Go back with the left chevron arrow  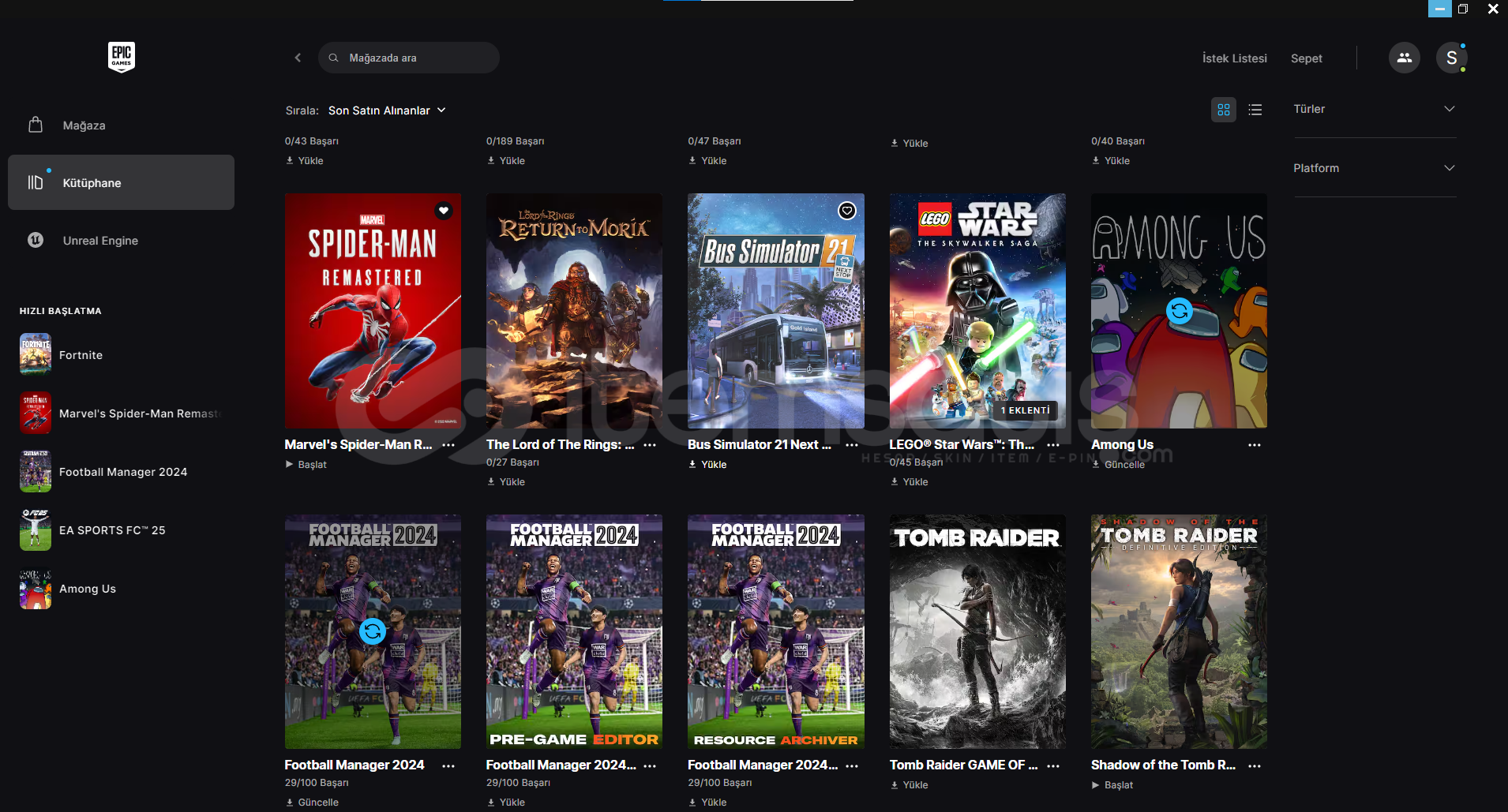point(298,58)
